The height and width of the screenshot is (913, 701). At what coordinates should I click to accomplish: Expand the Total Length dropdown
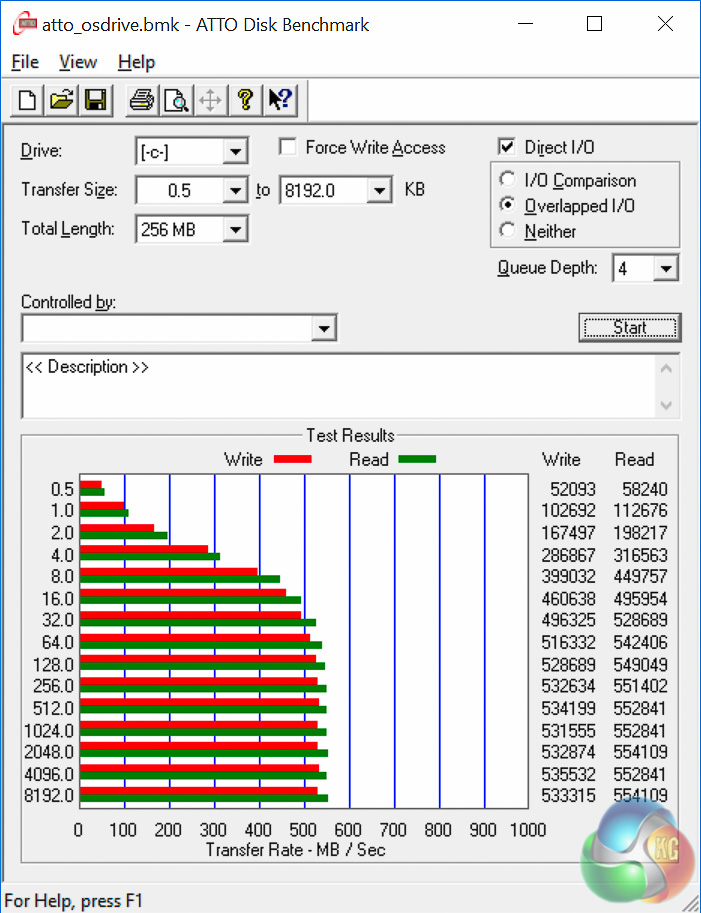[235, 229]
